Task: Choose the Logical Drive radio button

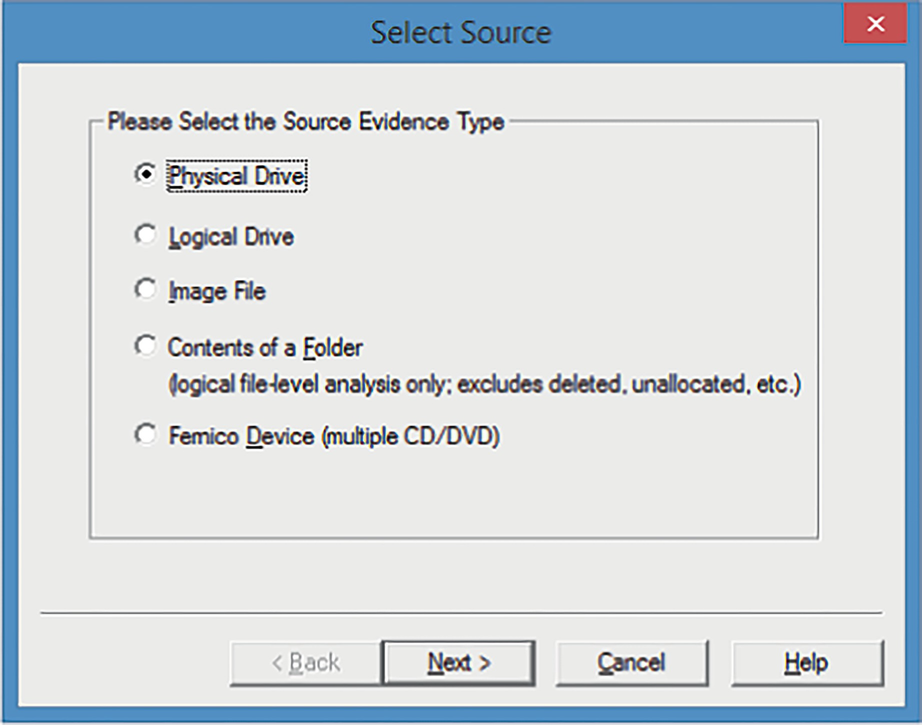Action: coord(146,235)
